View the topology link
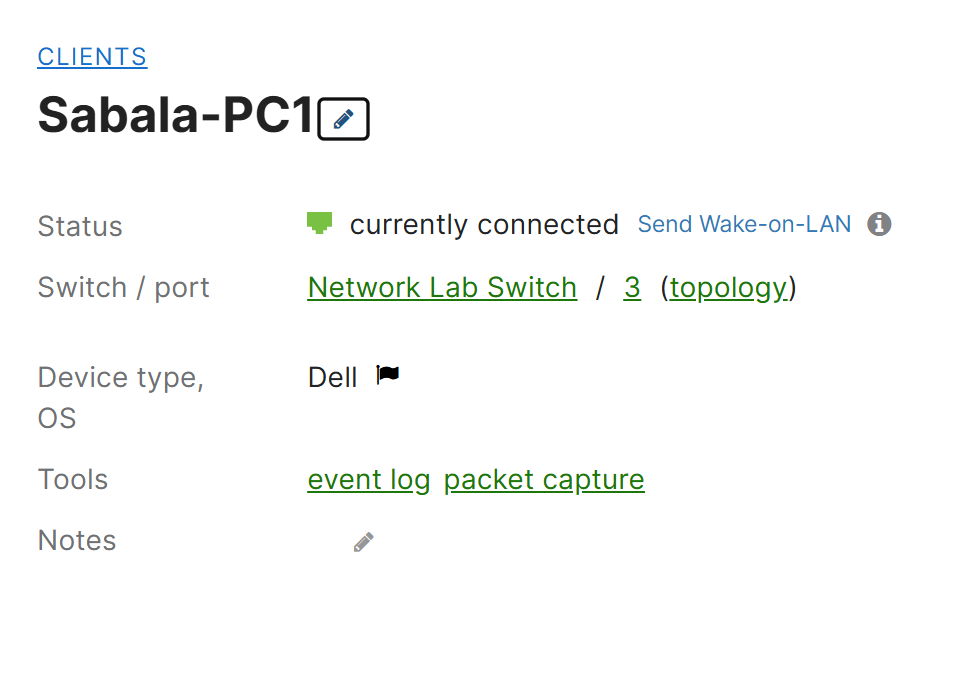 (729, 288)
